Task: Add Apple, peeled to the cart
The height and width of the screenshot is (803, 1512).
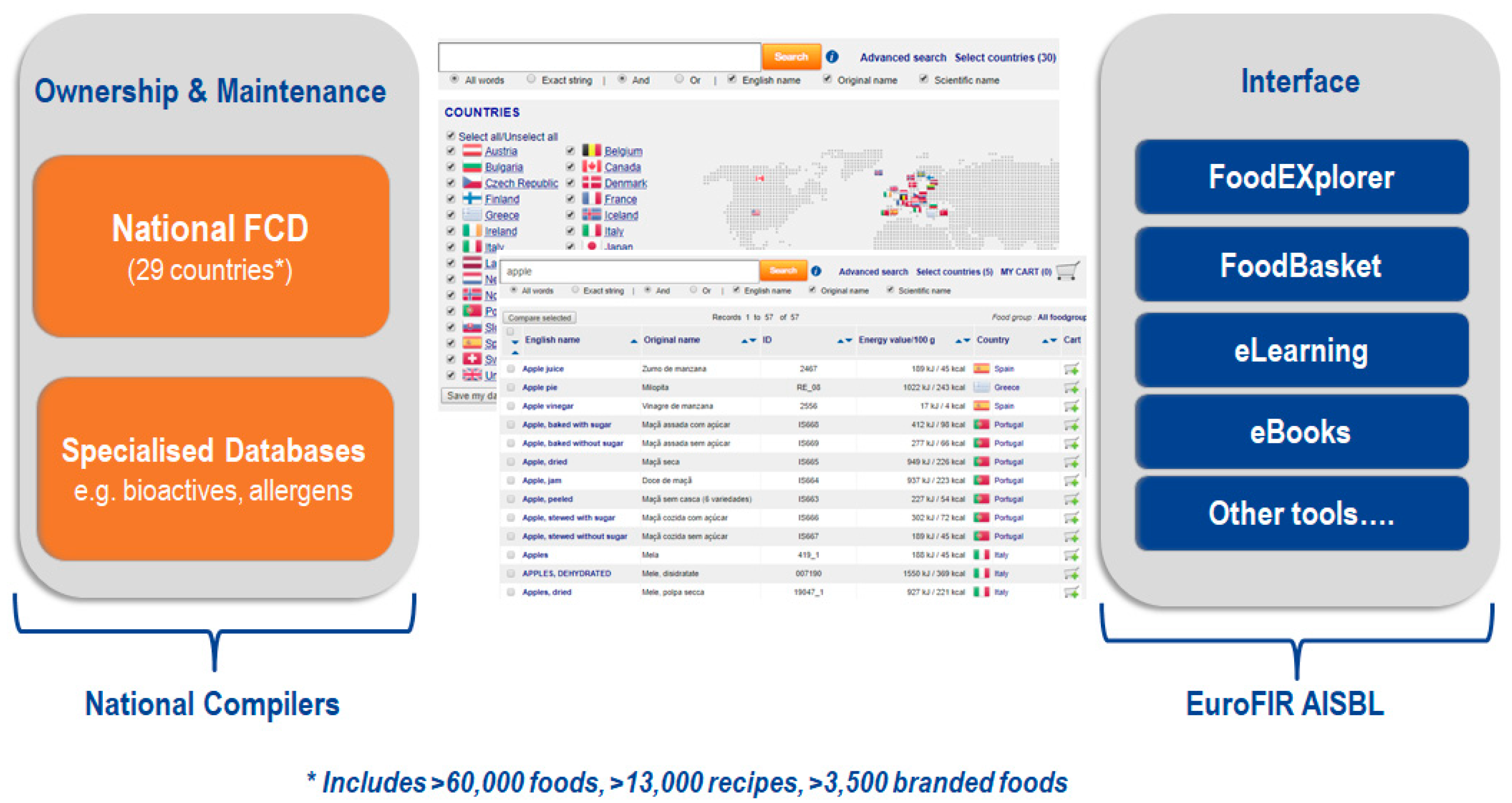Action: tap(1071, 499)
